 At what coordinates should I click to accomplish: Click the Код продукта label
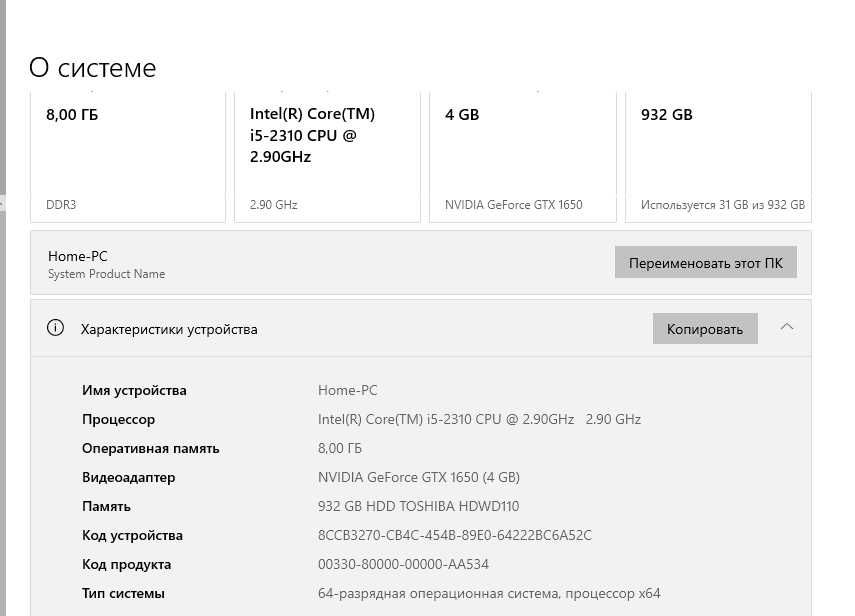point(127,564)
